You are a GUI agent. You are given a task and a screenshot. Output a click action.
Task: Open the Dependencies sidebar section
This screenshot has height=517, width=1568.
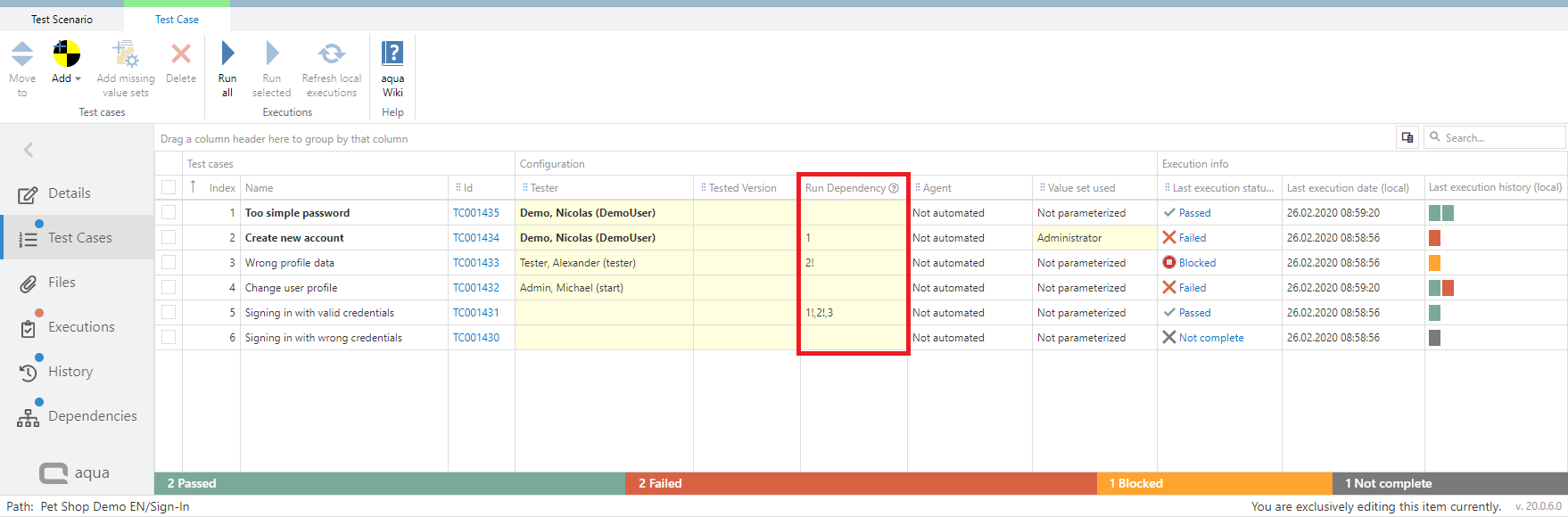[x=92, y=416]
